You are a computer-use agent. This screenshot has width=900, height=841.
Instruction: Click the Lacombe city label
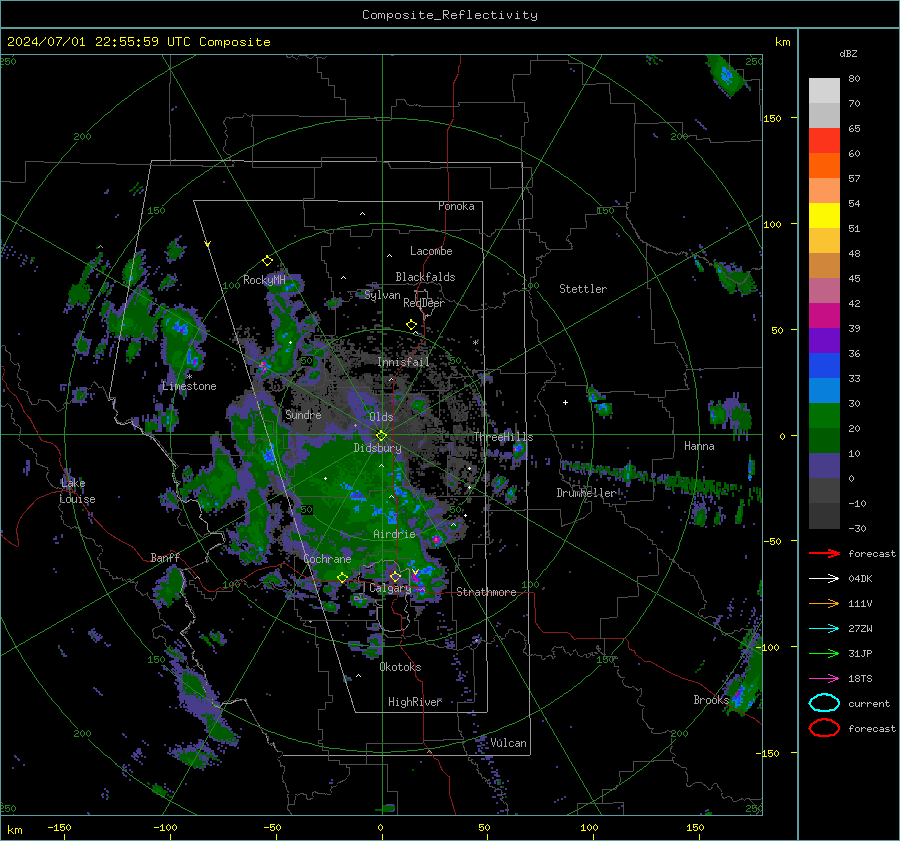(x=431, y=251)
